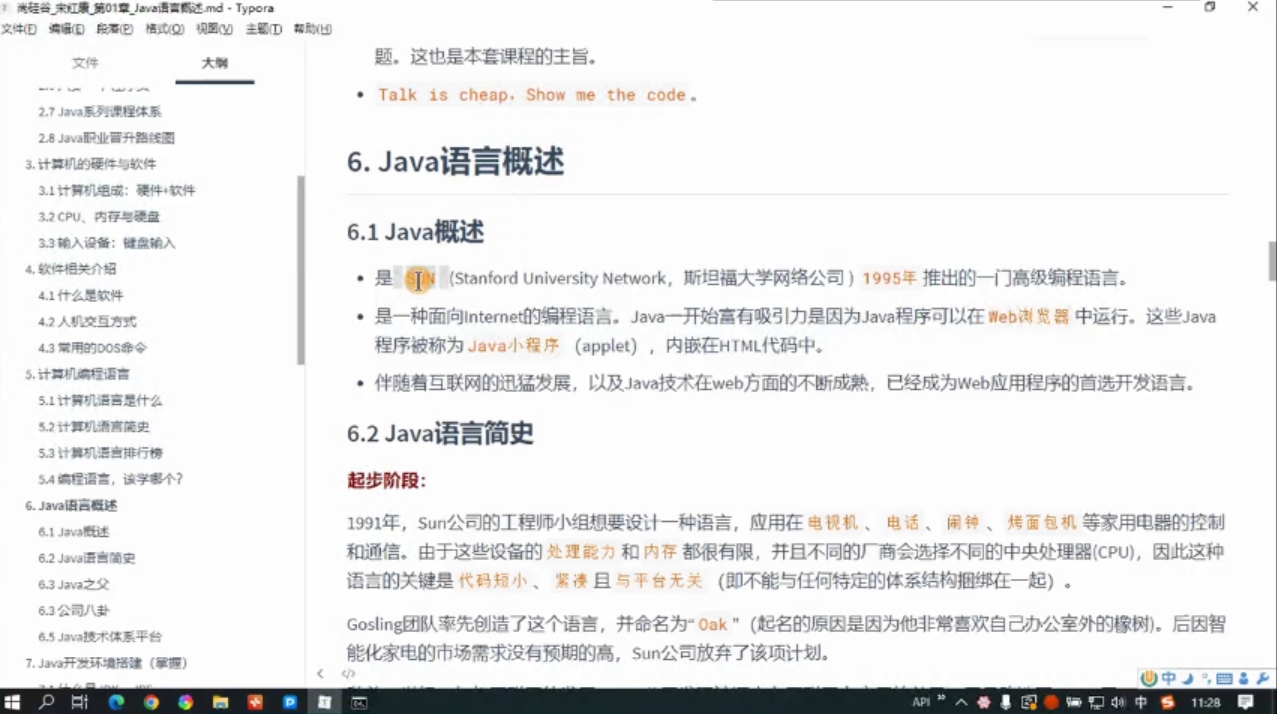Screen dimensions: 1277x714
Task: Select outline entry 3.1 计算机组成：硬件+软件
Action: [x=116, y=190]
